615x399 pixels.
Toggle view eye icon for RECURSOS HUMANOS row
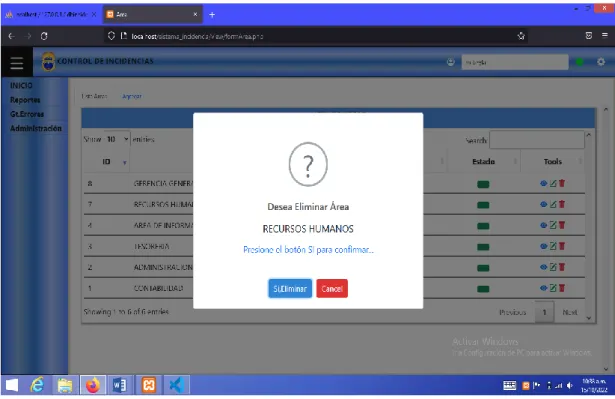point(543,204)
